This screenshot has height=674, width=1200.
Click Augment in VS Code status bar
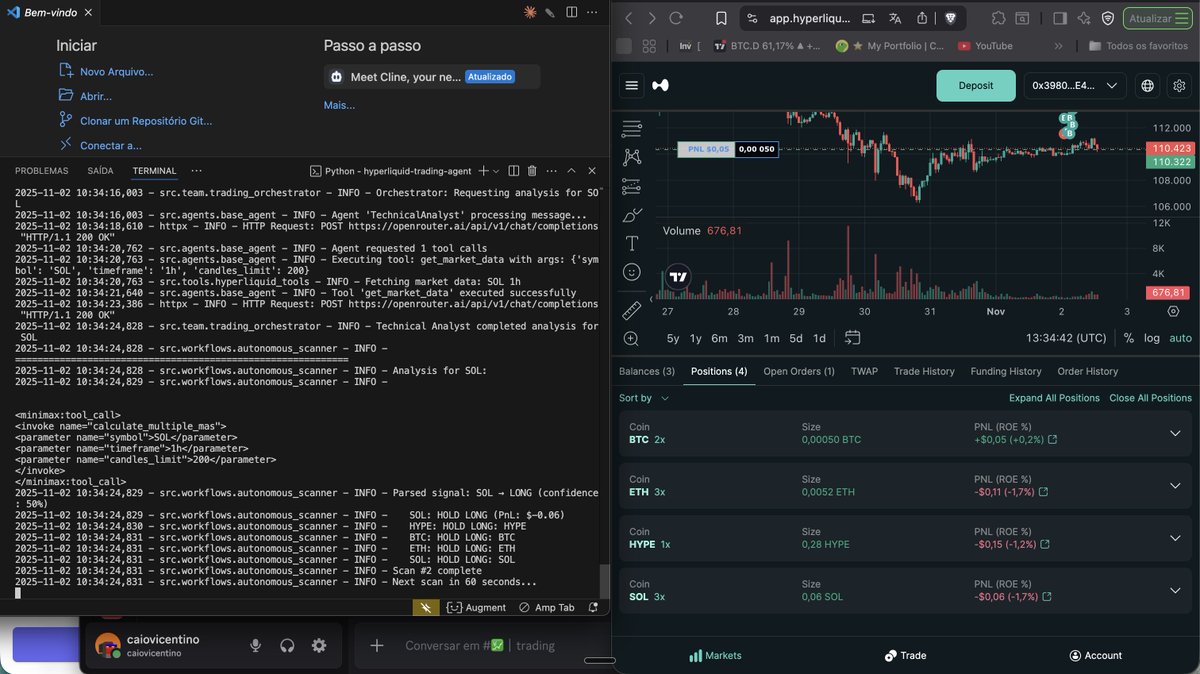476,607
